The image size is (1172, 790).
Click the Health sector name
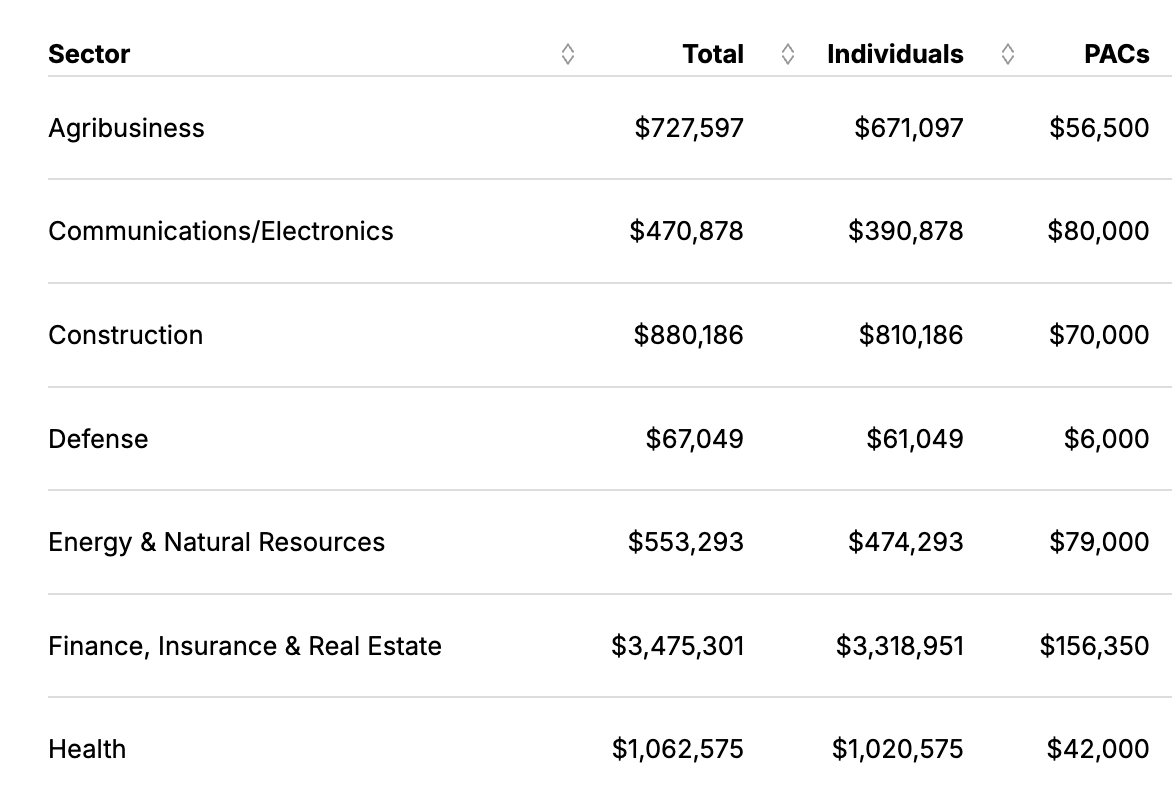point(87,749)
